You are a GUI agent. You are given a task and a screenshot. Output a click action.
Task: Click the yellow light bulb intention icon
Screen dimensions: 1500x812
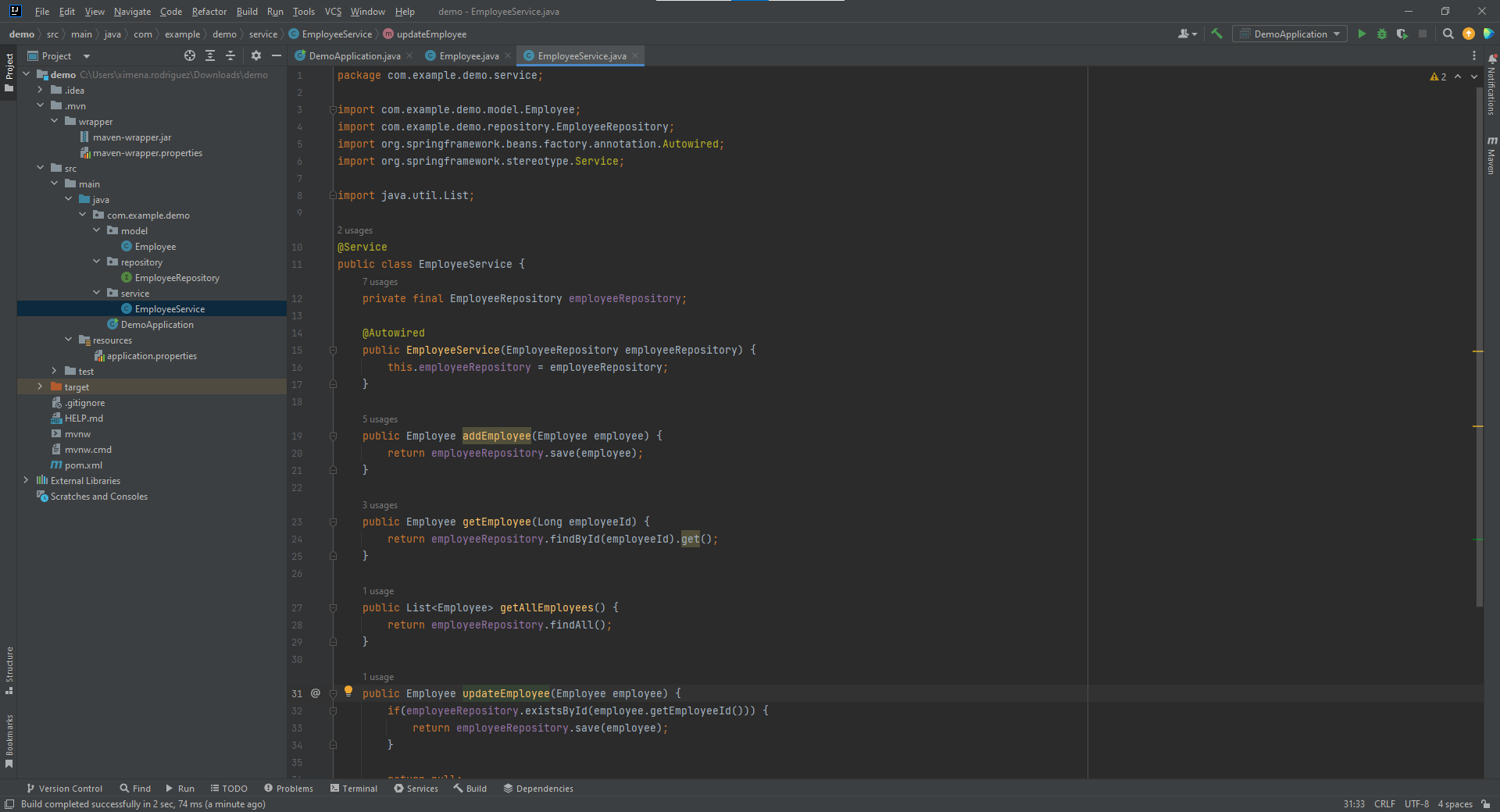click(348, 691)
